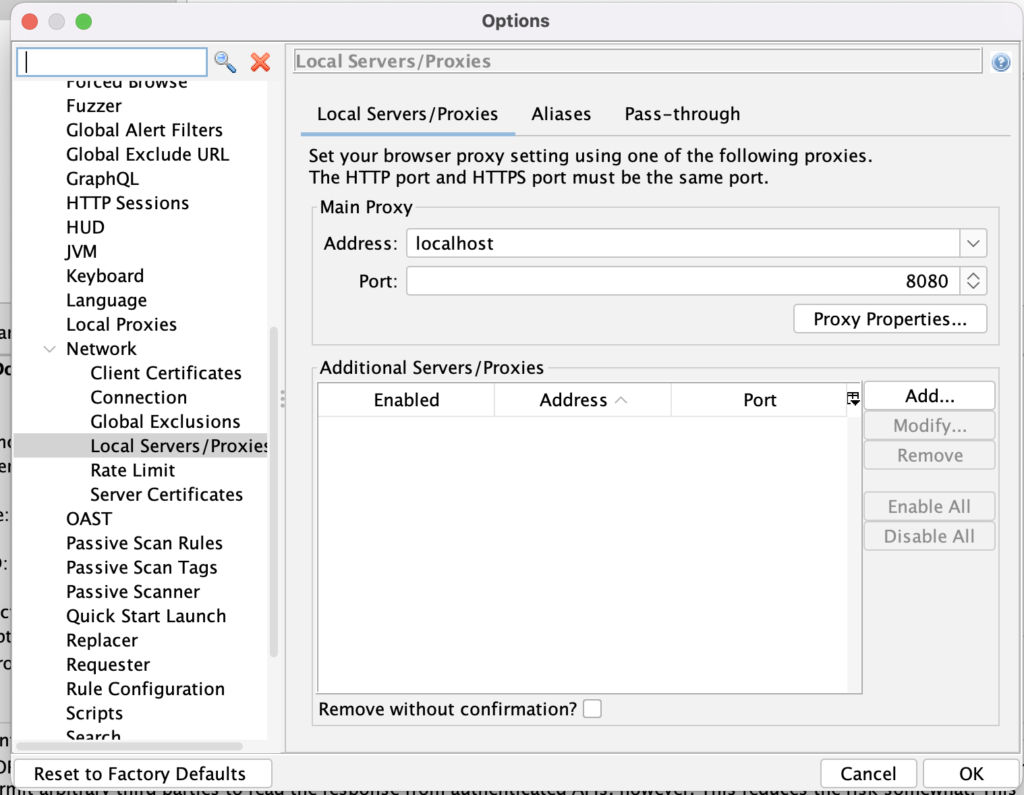This screenshot has height=795, width=1024.
Task: Open GraphQL options
Action: click(x=103, y=179)
